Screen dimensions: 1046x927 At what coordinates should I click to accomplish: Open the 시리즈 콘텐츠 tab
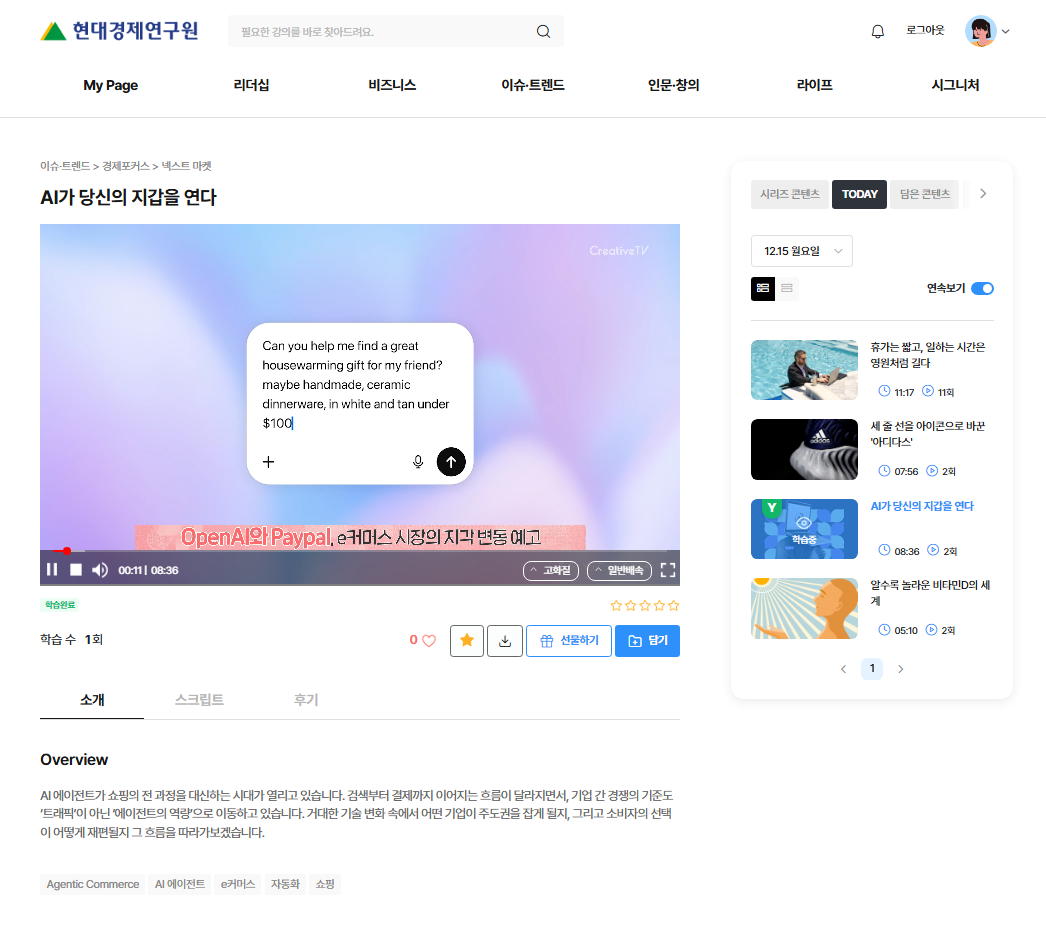point(790,194)
